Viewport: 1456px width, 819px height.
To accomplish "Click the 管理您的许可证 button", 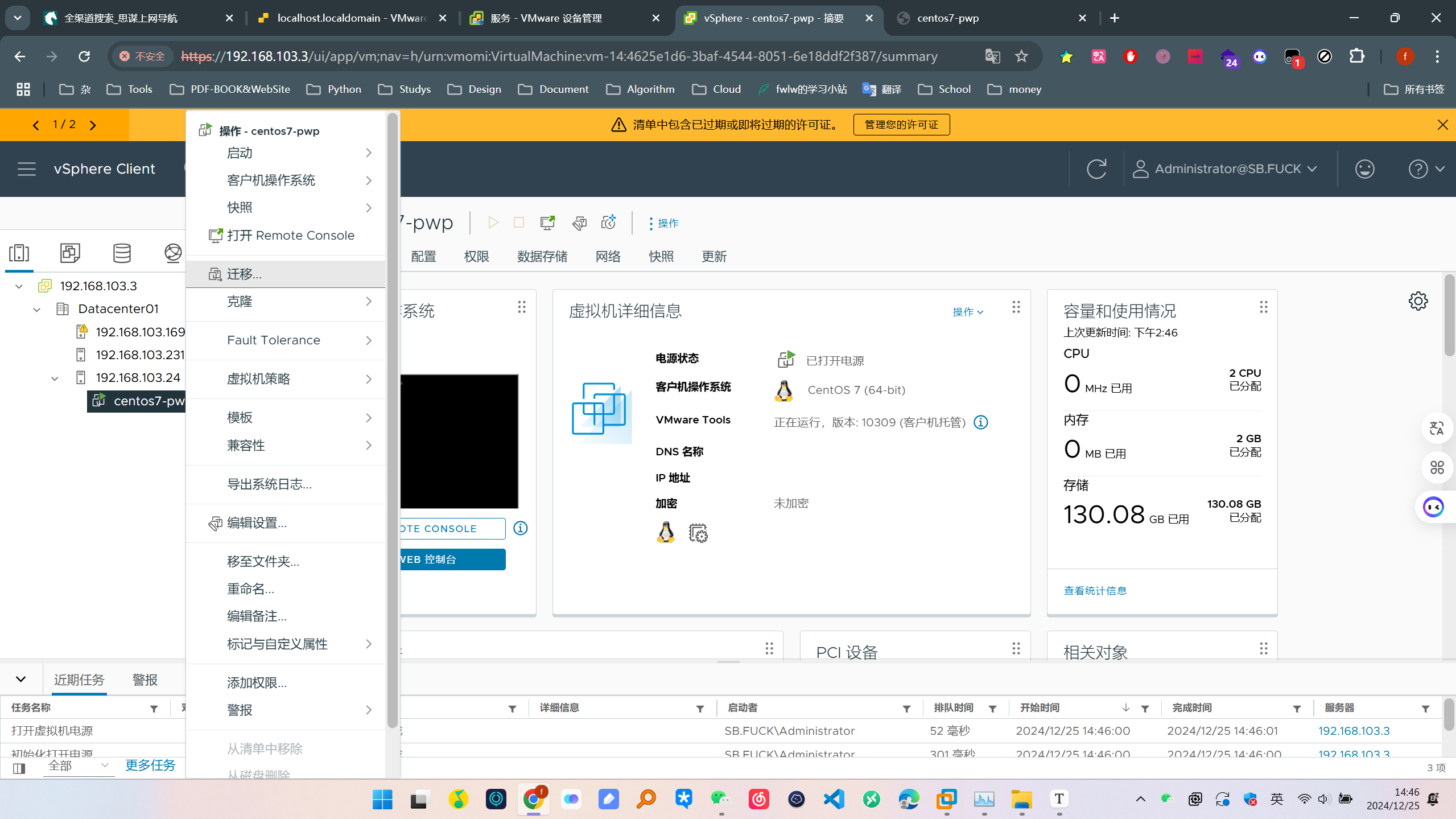I will [901, 125].
